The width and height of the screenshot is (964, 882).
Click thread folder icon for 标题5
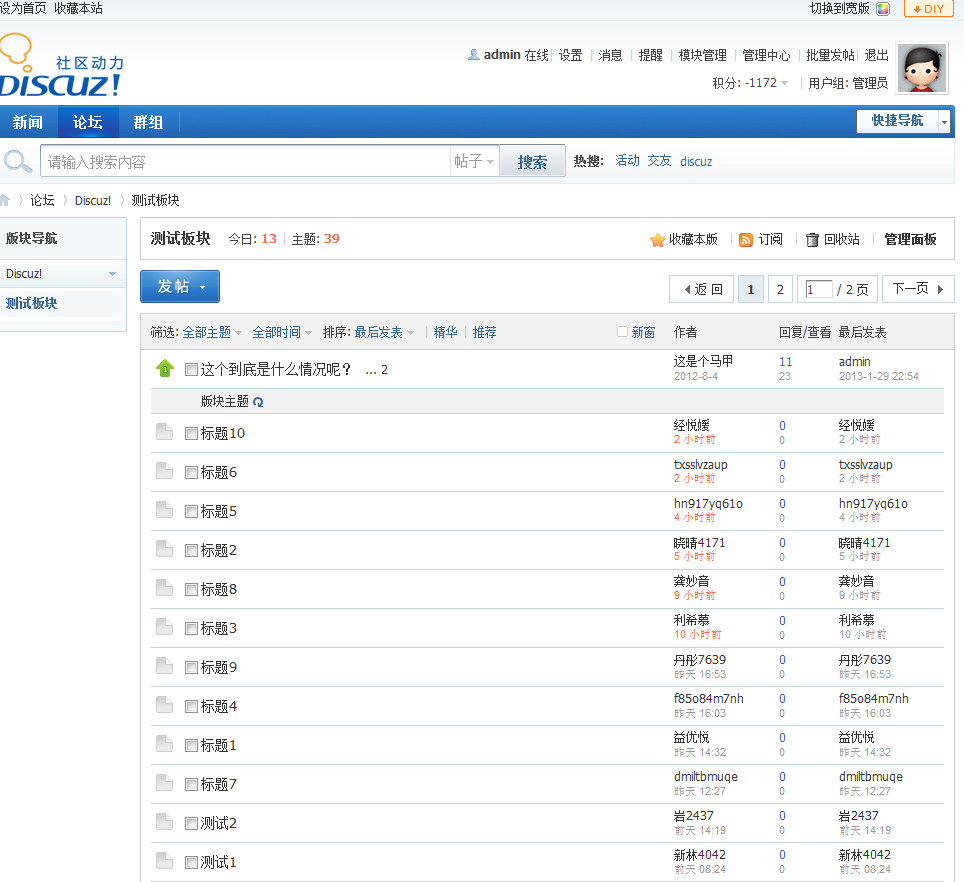click(164, 510)
